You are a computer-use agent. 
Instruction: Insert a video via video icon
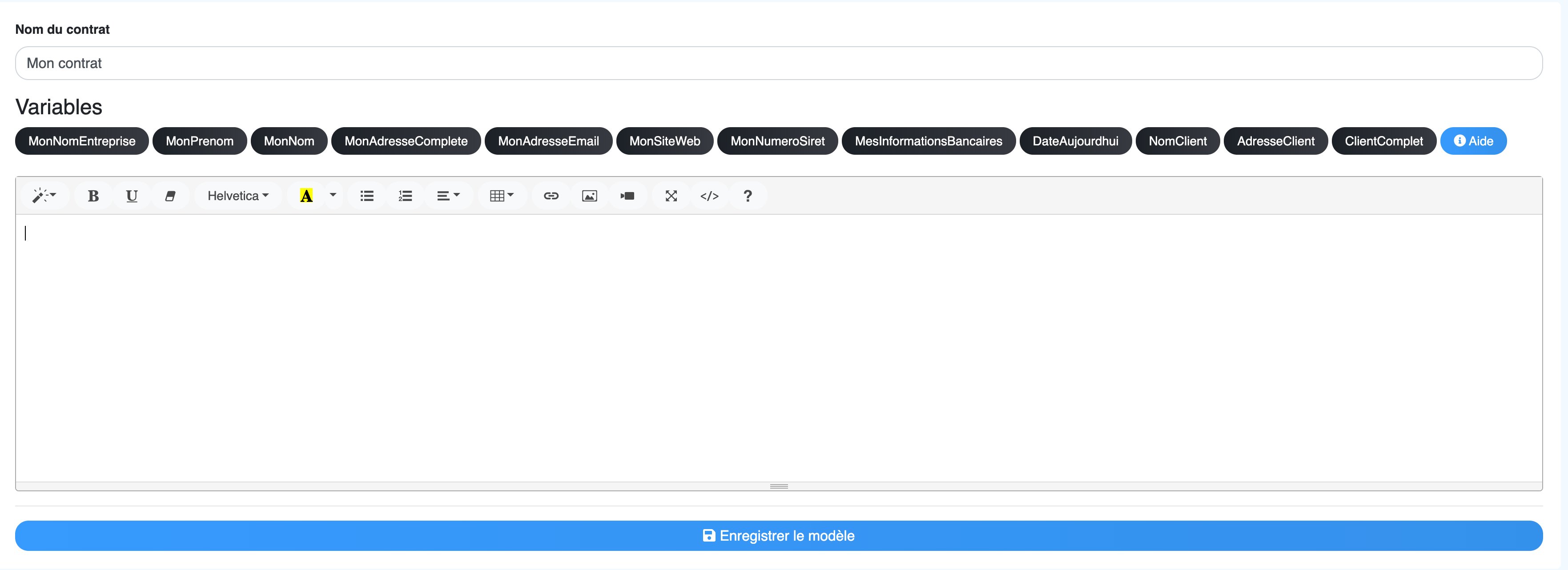pyautogui.click(x=627, y=196)
